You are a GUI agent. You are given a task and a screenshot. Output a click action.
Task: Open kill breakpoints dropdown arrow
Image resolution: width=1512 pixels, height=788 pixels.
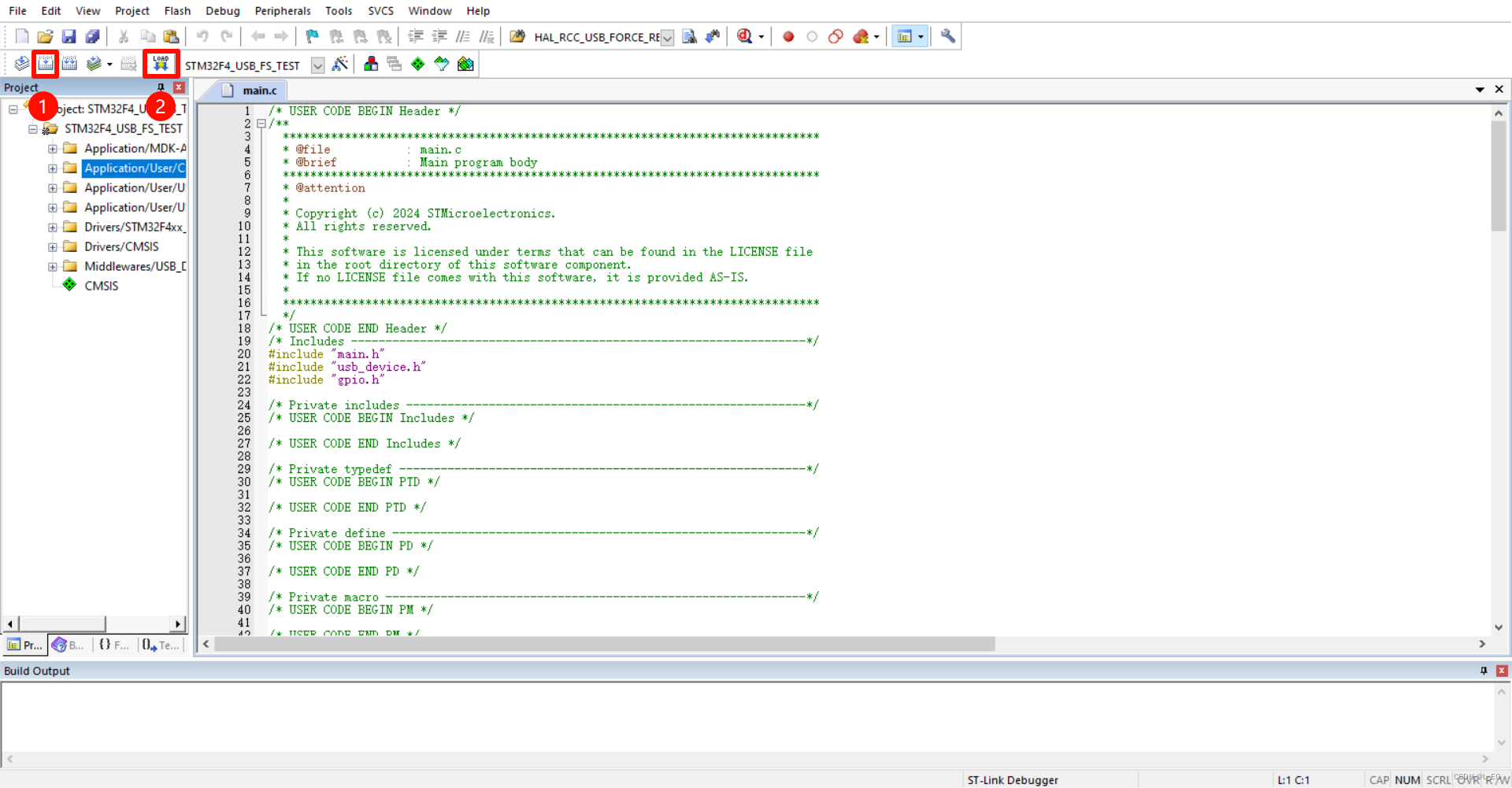click(x=876, y=37)
